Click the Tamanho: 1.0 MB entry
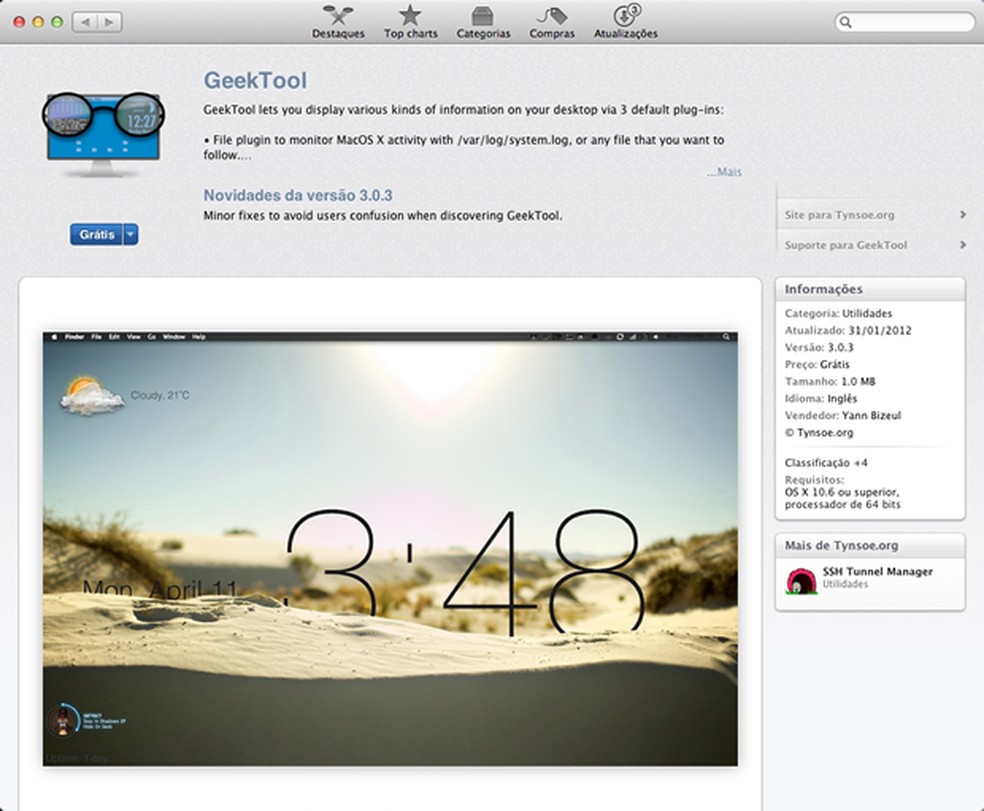984x811 pixels. [830, 381]
